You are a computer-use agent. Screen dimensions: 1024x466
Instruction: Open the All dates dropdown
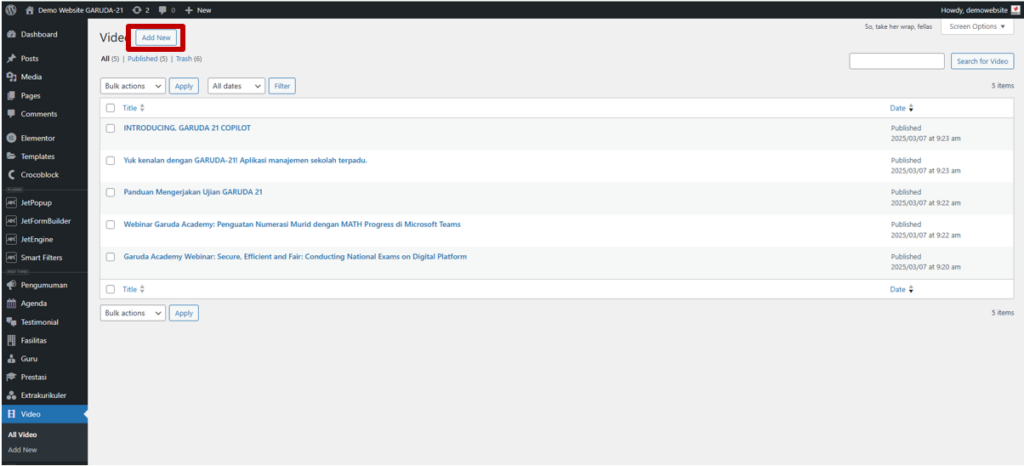click(236, 86)
